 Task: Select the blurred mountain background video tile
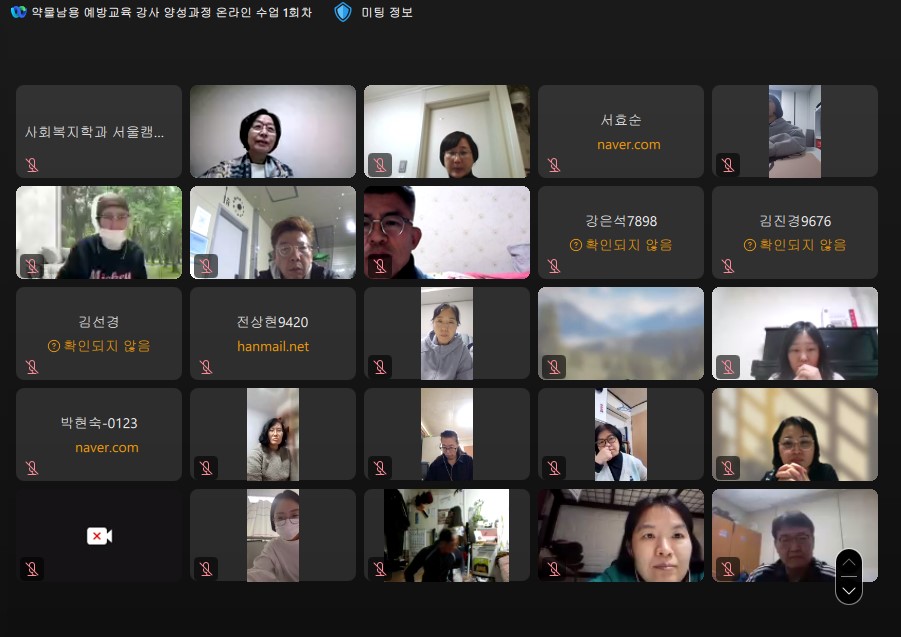621,333
